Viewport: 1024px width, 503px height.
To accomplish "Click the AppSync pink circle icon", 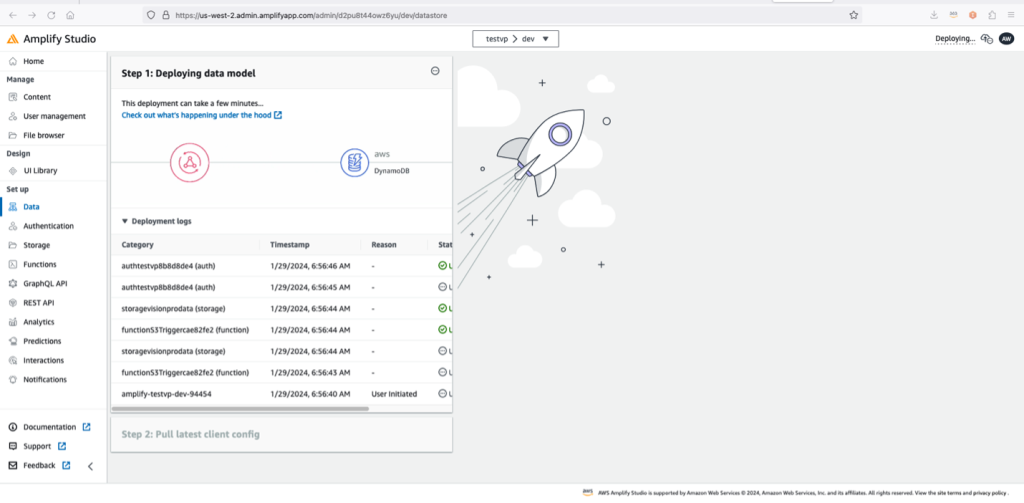I will point(189,163).
